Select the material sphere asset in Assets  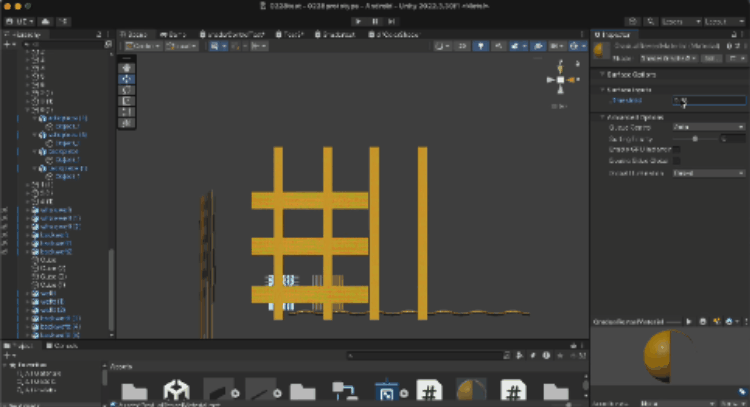click(471, 390)
